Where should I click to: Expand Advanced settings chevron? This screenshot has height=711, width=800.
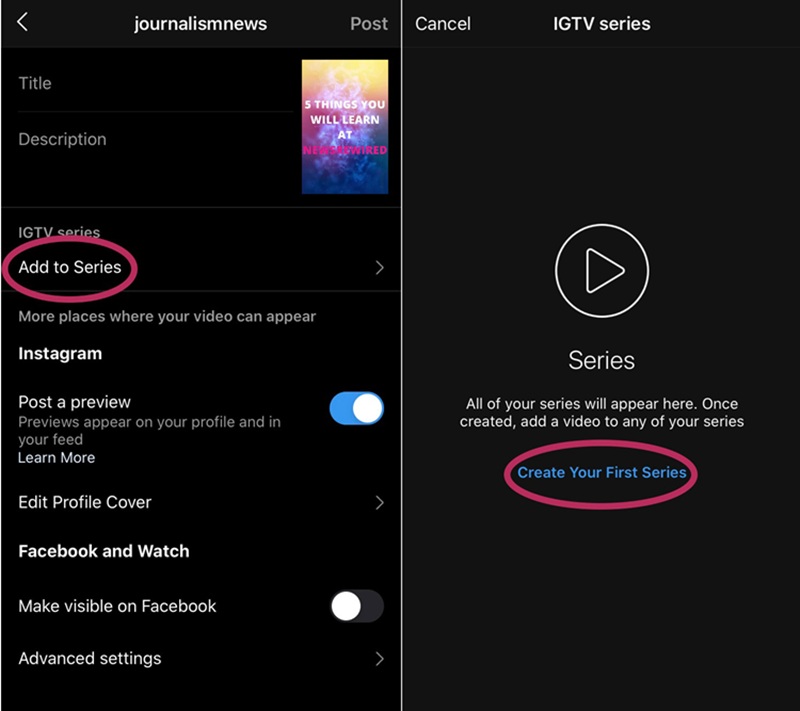click(x=379, y=659)
